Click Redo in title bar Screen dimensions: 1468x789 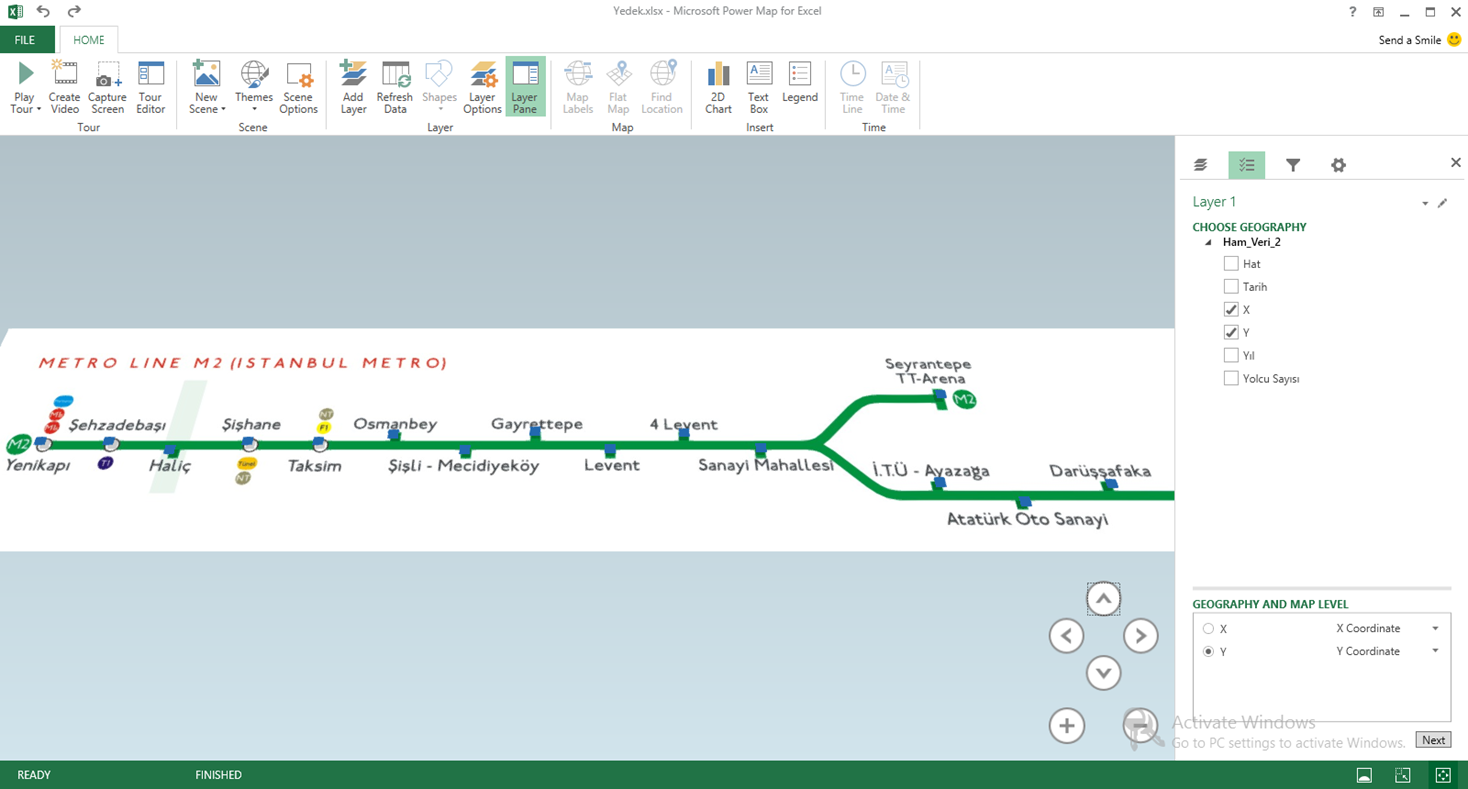pyautogui.click(x=74, y=12)
